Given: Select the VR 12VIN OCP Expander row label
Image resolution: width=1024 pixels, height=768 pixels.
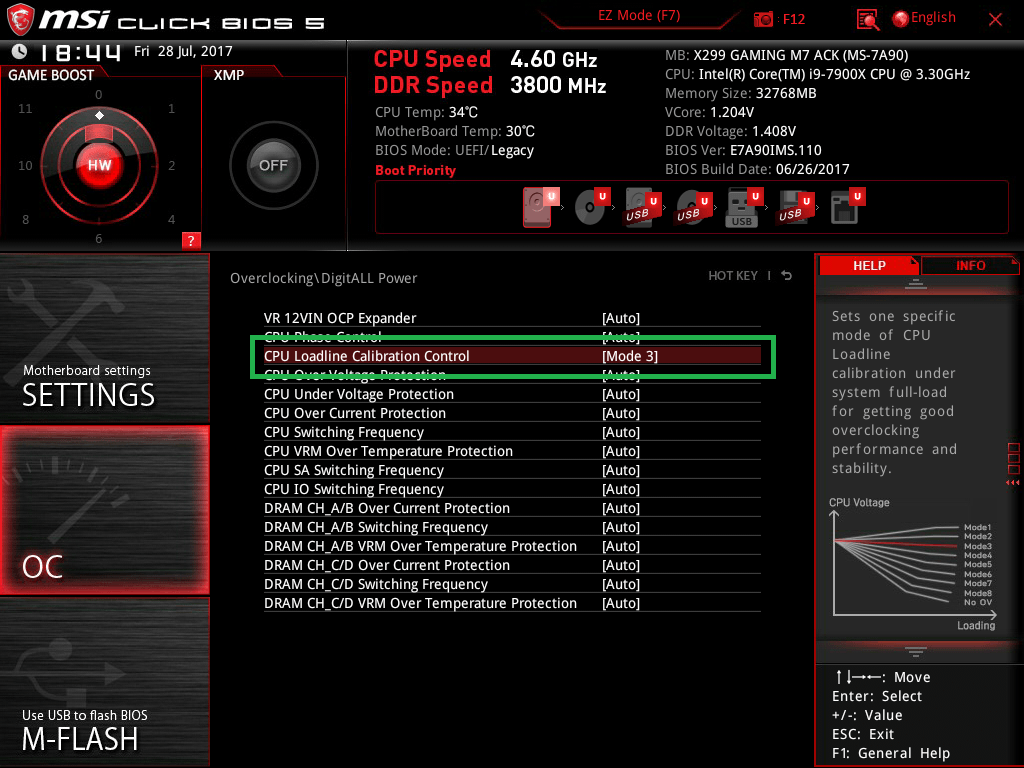Looking at the screenshot, I should click(340, 318).
